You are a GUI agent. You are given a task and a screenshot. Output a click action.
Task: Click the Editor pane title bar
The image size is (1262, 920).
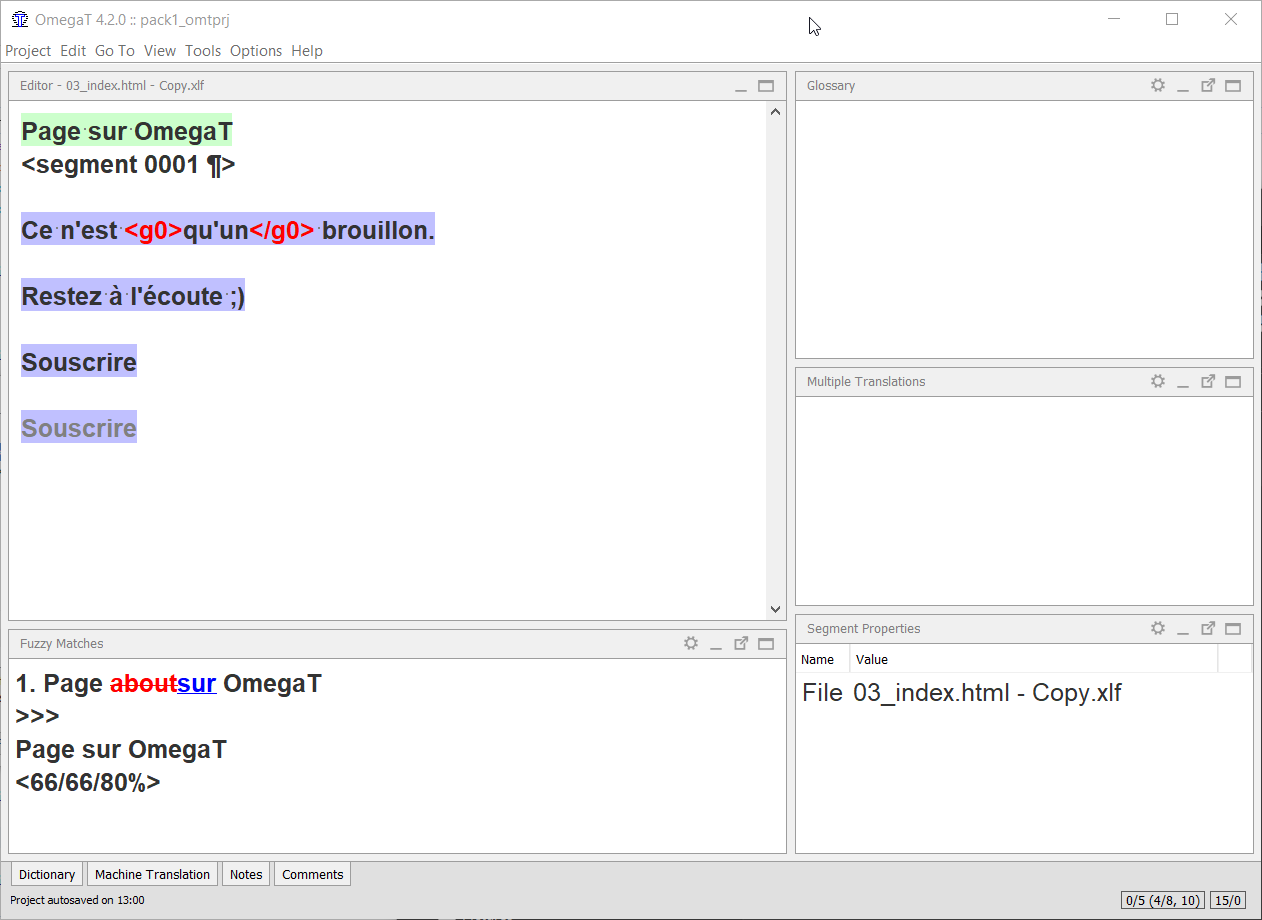pyautogui.click(x=398, y=86)
